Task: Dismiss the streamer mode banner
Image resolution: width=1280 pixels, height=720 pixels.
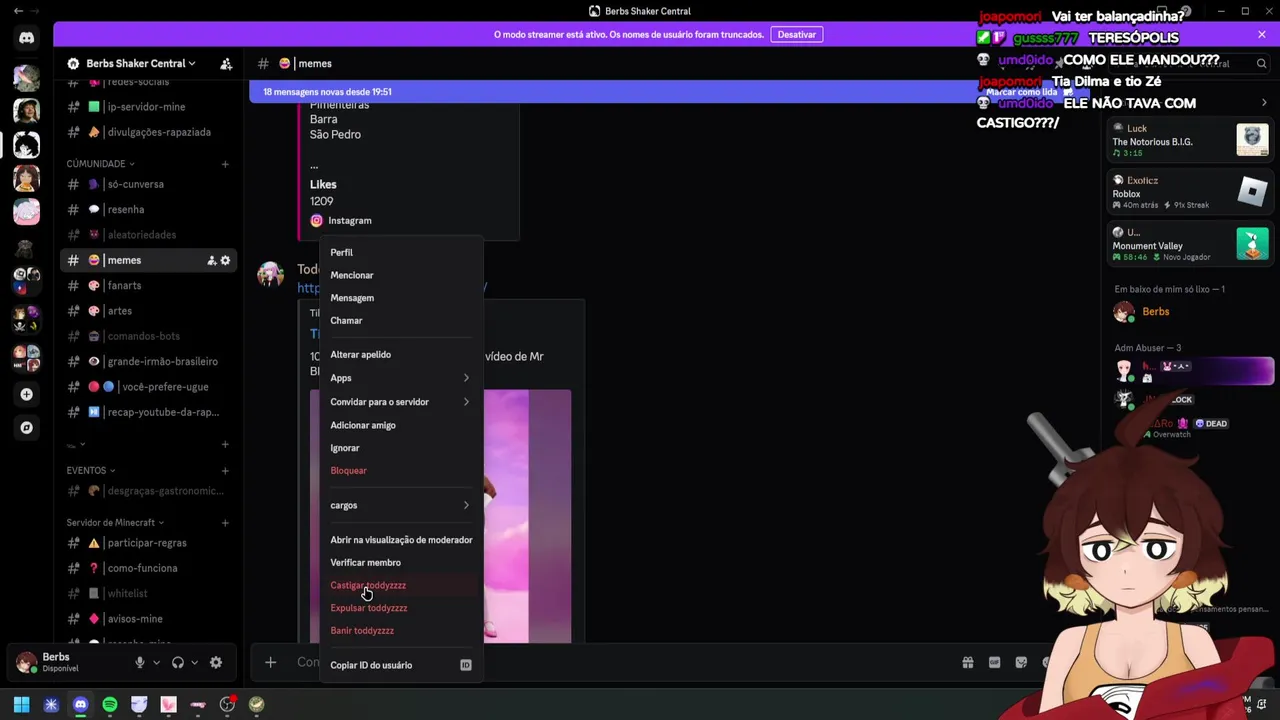Action: 1261,35
